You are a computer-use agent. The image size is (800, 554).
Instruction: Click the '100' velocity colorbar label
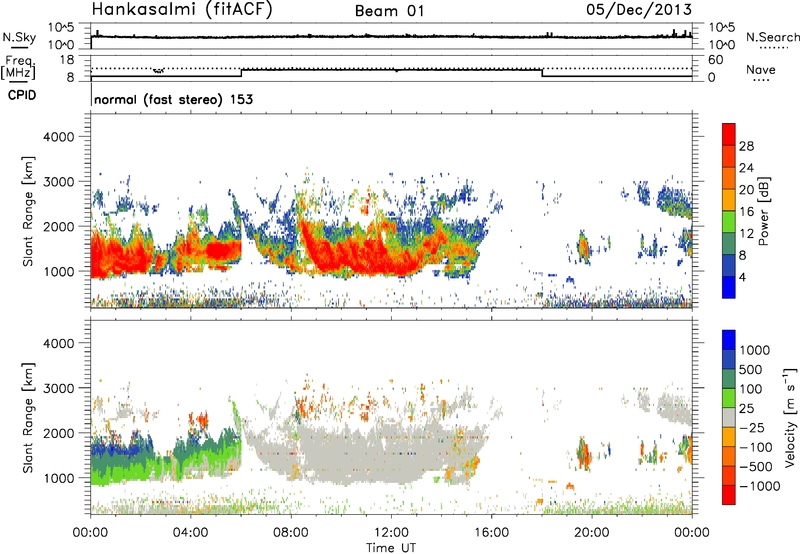(752, 389)
